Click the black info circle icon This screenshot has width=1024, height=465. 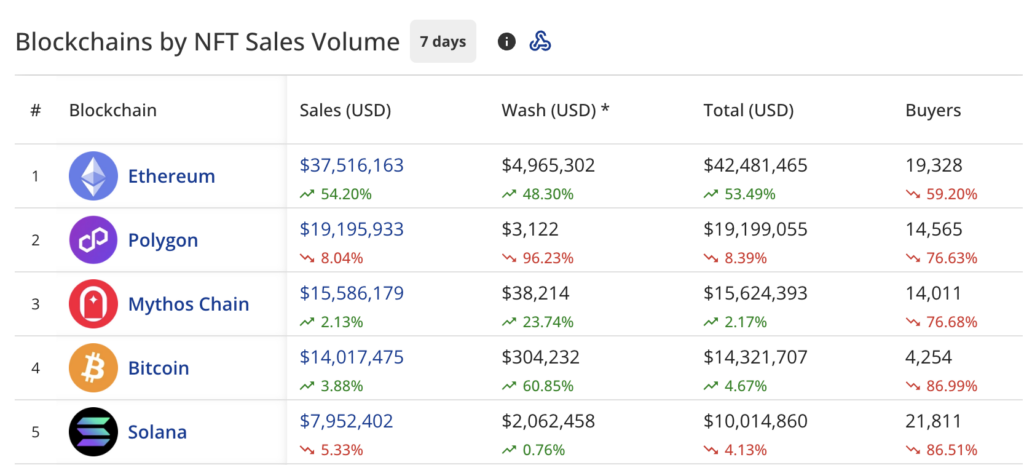tap(507, 42)
